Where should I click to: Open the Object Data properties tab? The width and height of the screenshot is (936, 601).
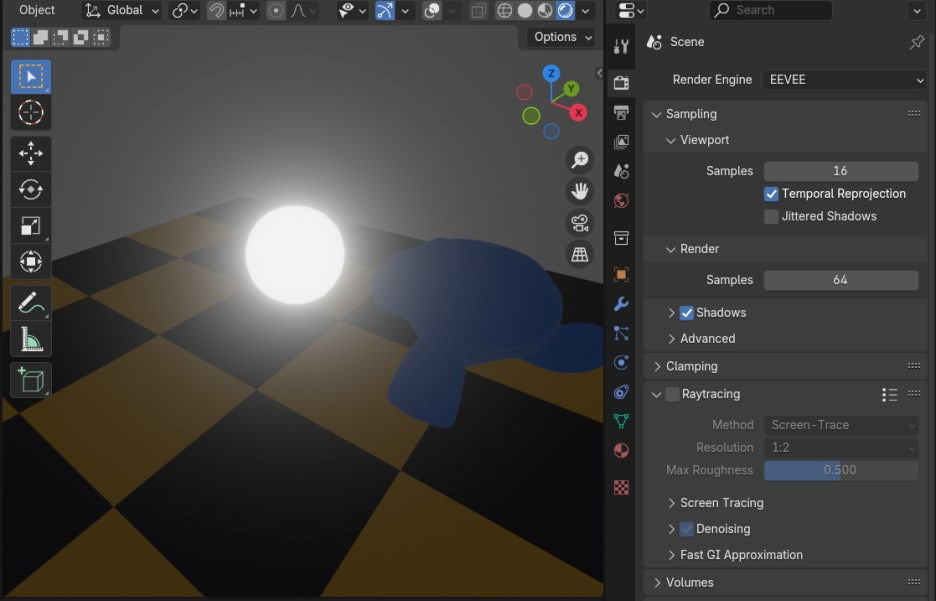click(x=621, y=421)
